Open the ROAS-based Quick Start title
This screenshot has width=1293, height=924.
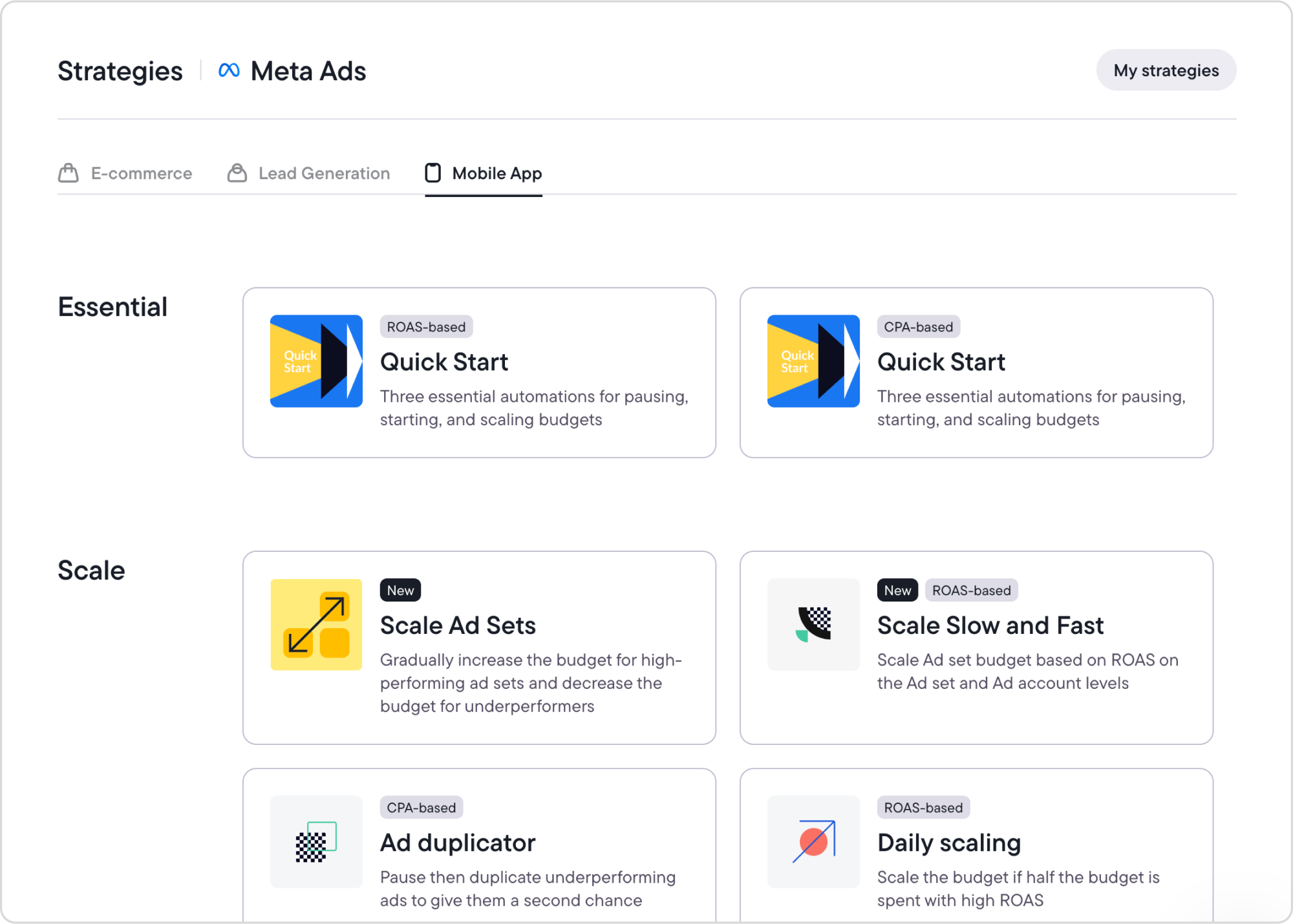coord(444,362)
